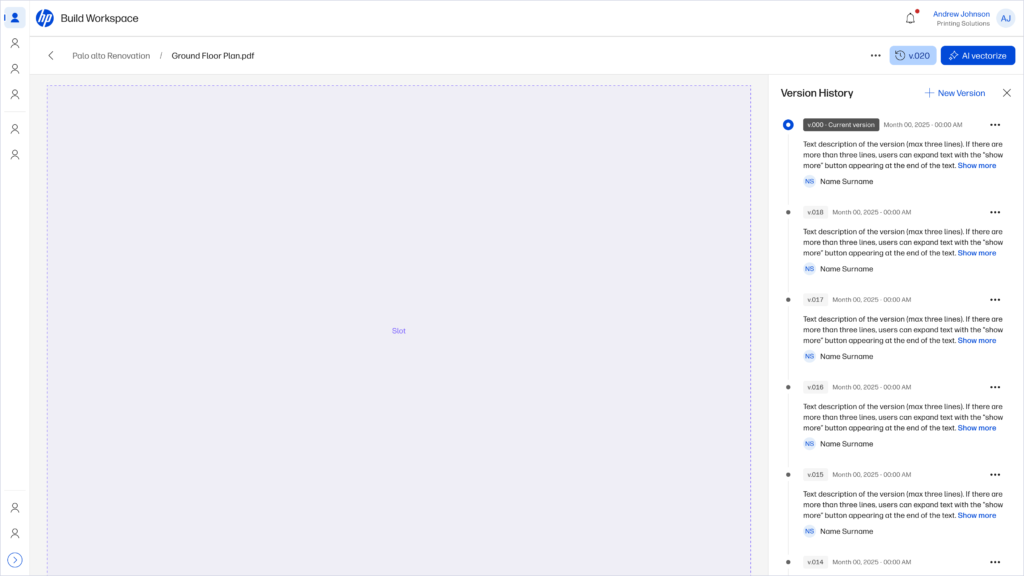Click the New Version button
Image resolution: width=1024 pixels, height=576 pixels.
pos(954,93)
